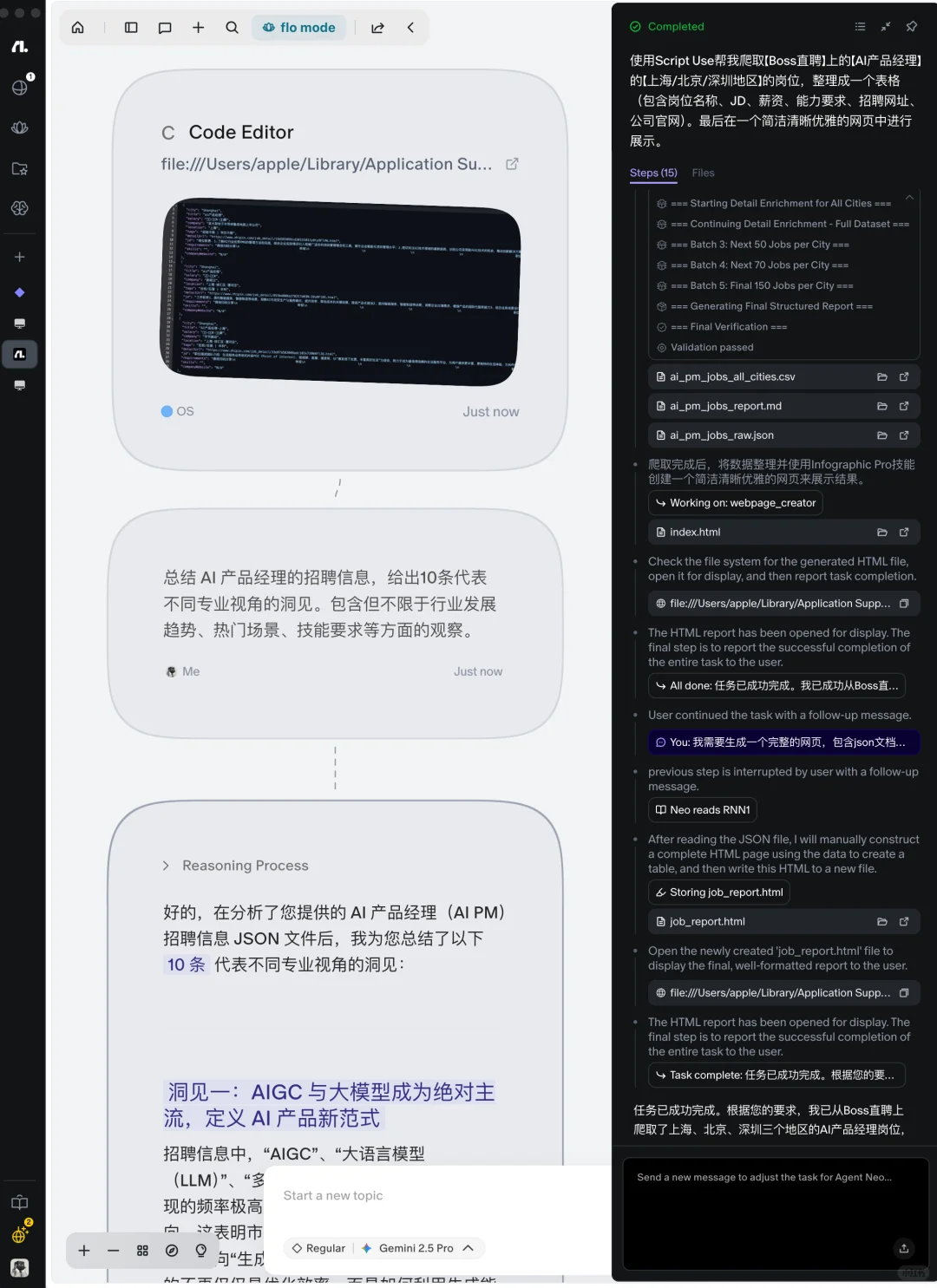This screenshot has width=937, height=1288.
Task: Open the You: 我需要生成一个完整的网页 message
Action: (x=784, y=742)
